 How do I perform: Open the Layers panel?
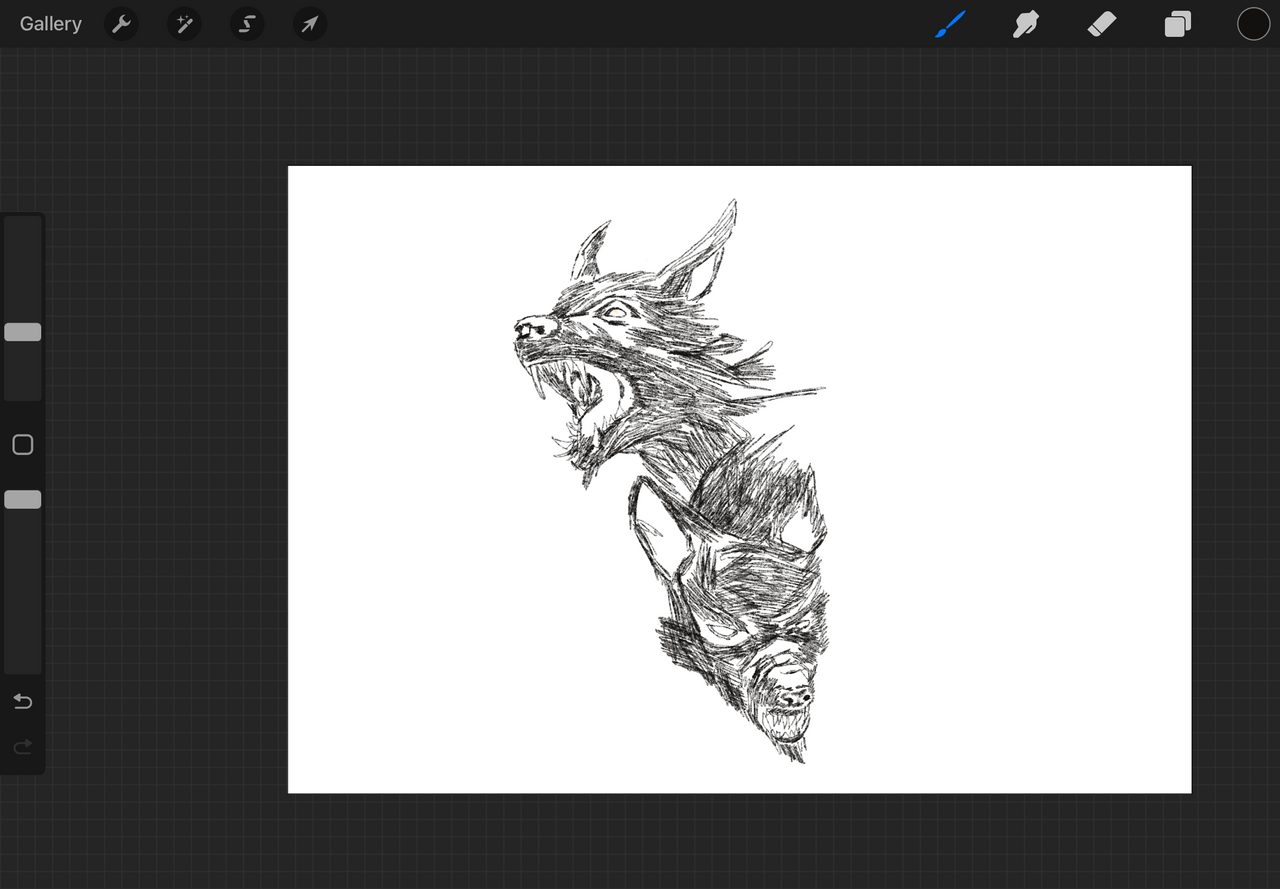pos(1178,24)
